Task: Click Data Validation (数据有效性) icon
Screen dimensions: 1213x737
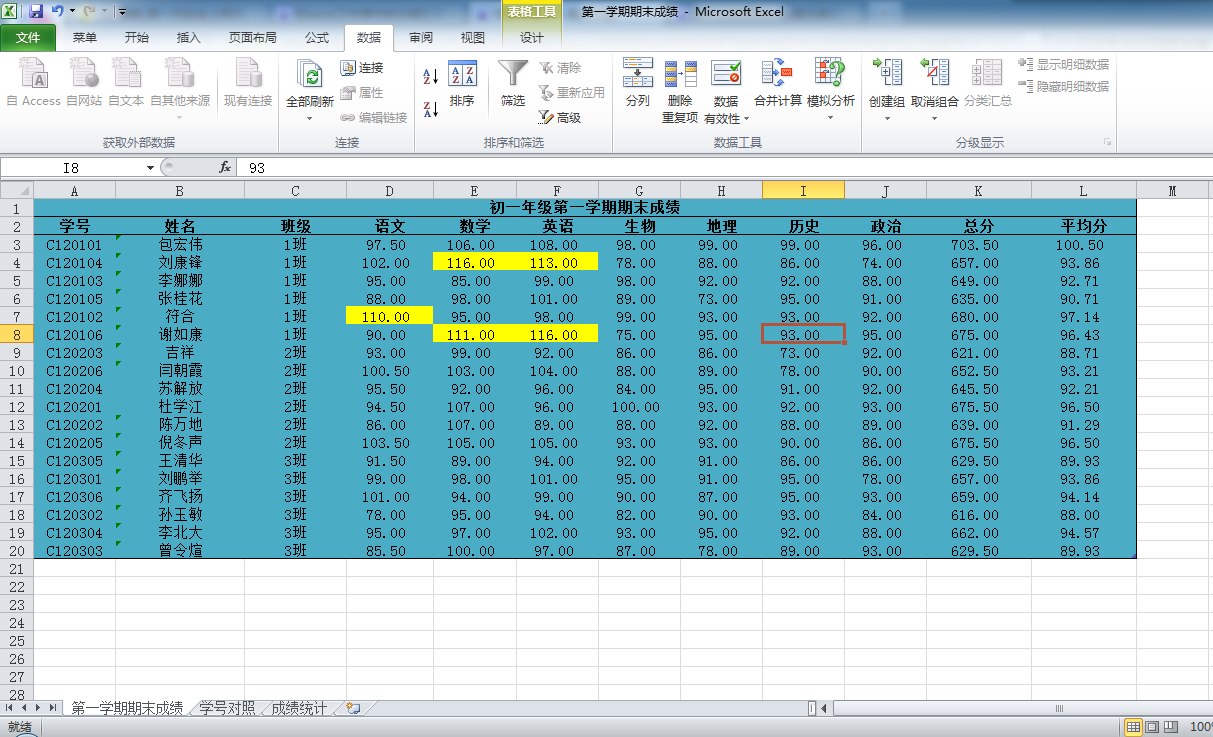Action: click(x=726, y=73)
